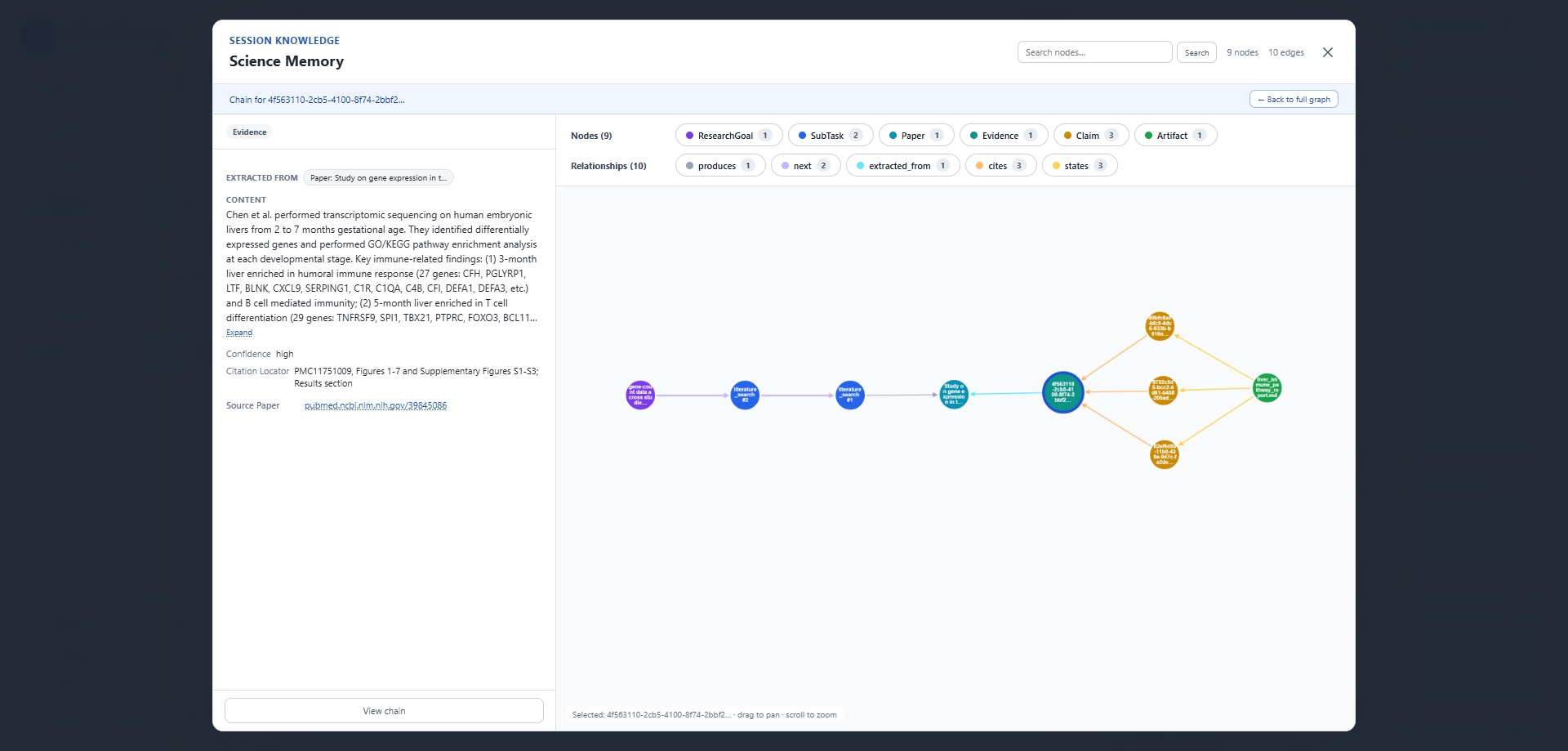Click the '9 nodes' count label

(x=1242, y=52)
